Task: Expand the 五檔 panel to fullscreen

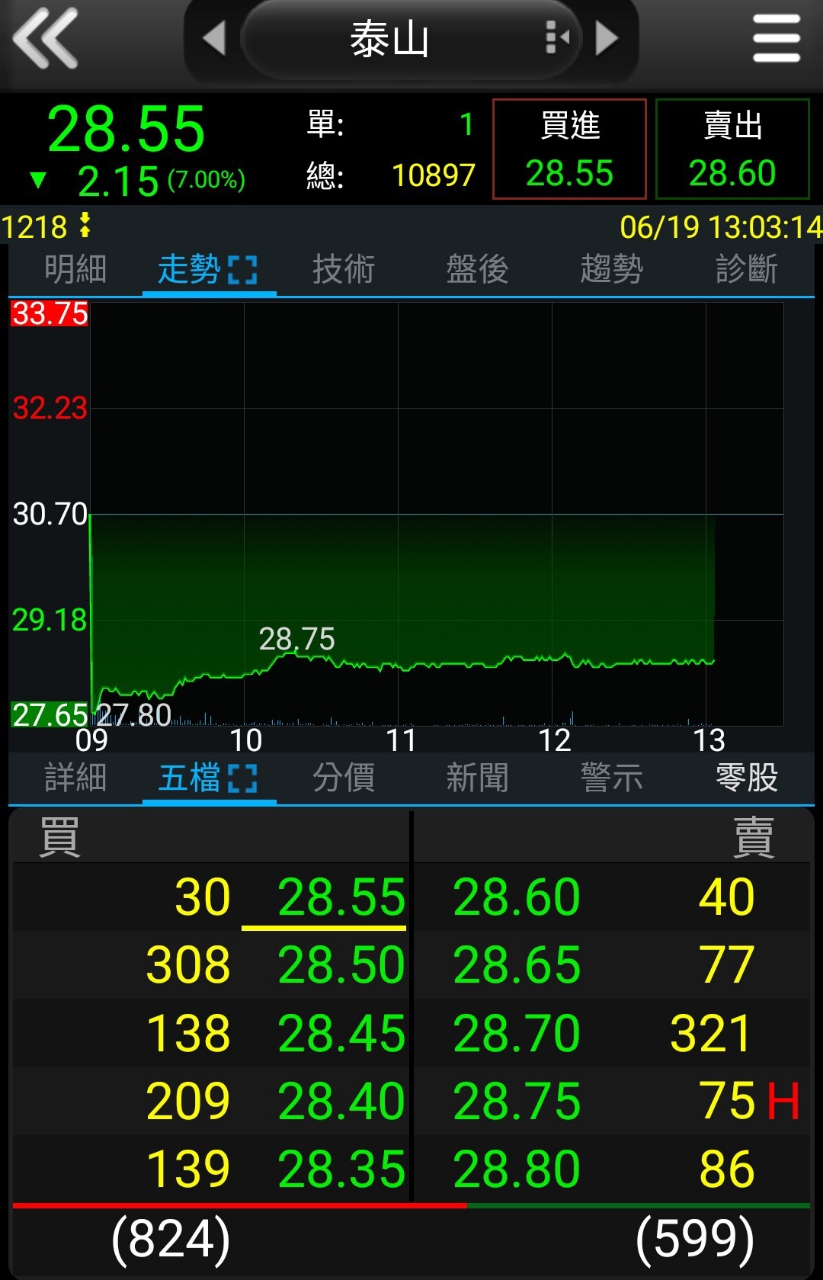Action: [242, 778]
